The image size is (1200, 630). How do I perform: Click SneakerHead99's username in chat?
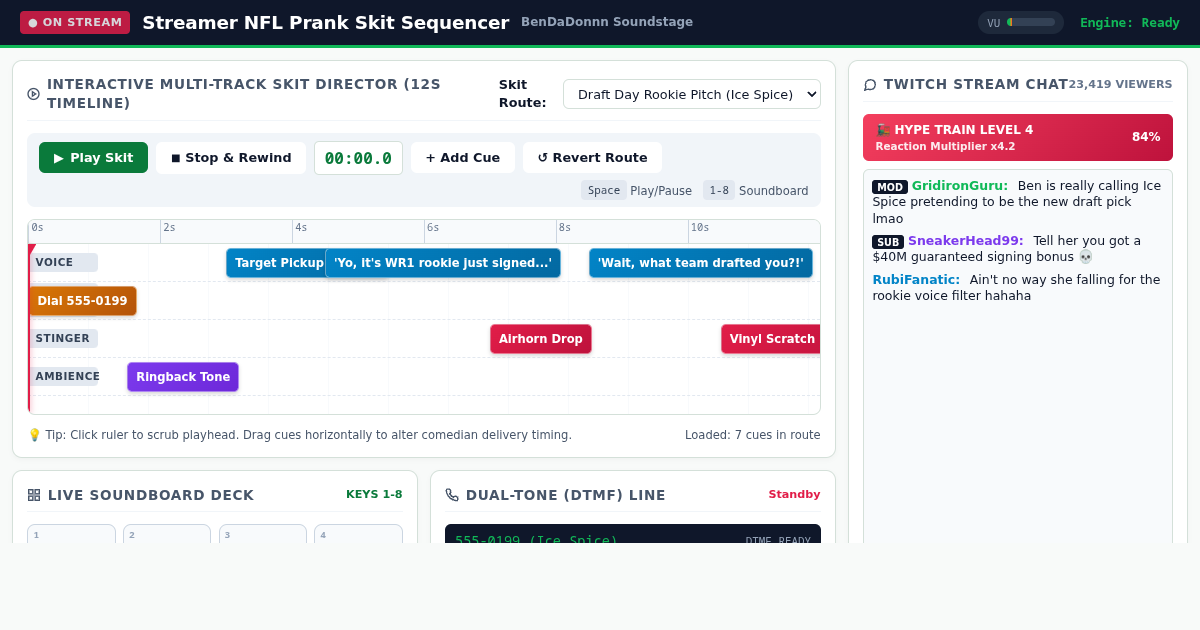[966, 241]
